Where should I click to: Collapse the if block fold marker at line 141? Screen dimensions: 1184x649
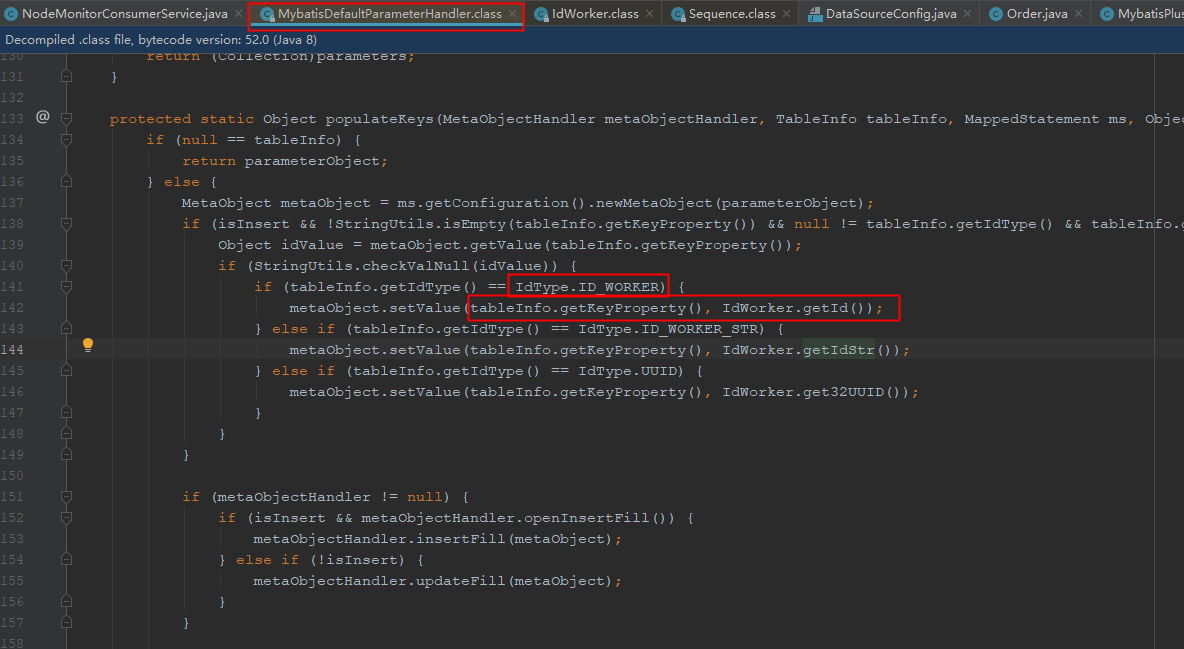point(66,286)
